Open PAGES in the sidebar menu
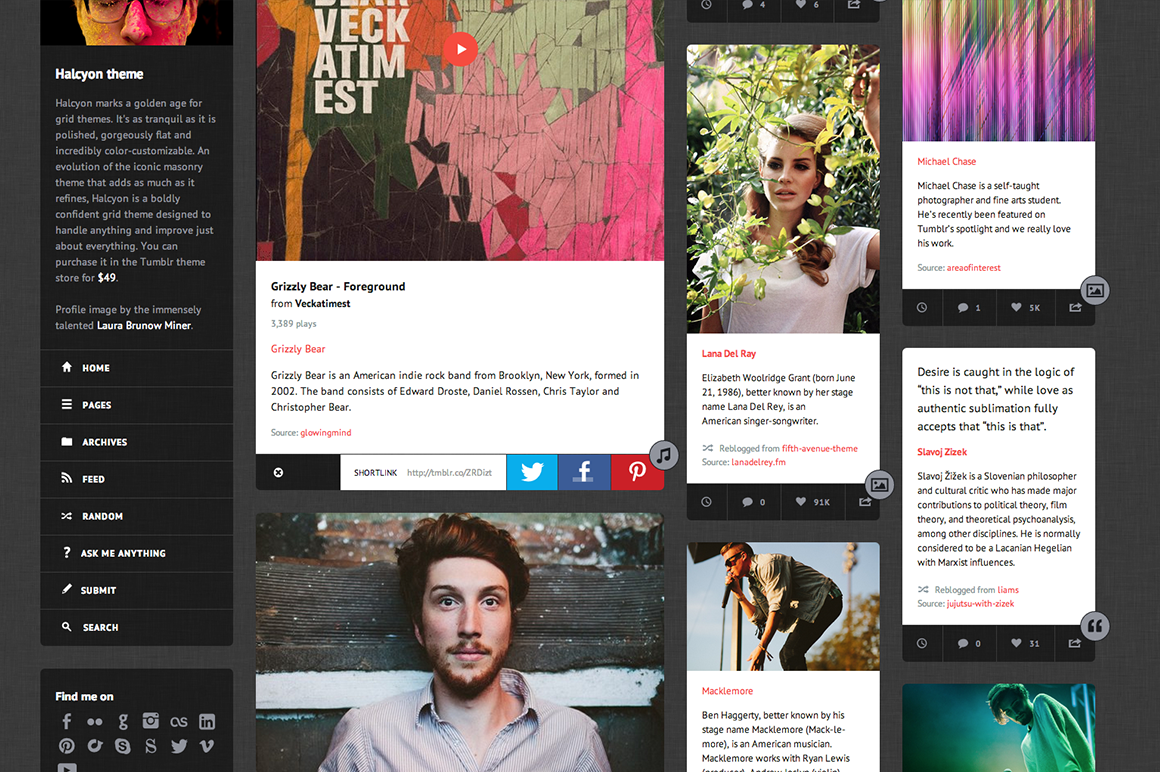This screenshot has height=772, width=1160. pos(137,404)
